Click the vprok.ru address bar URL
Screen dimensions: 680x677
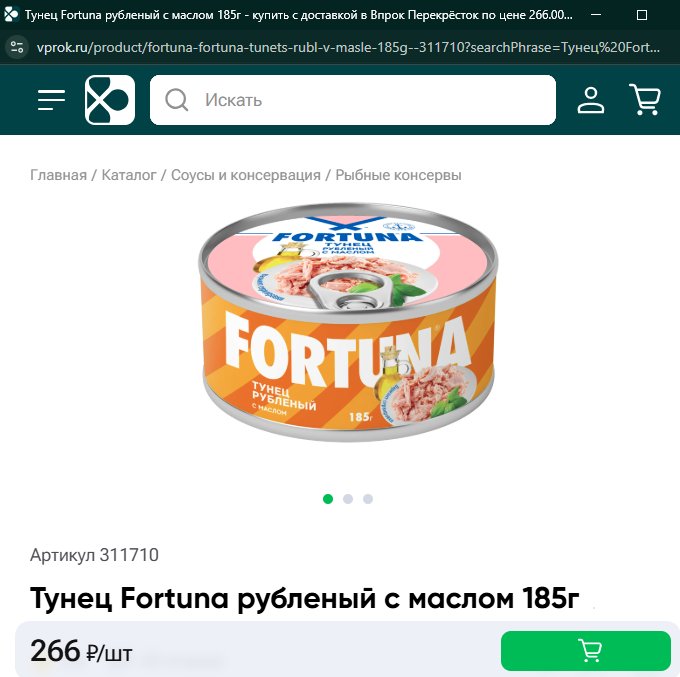pyautogui.click(x=348, y=47)
